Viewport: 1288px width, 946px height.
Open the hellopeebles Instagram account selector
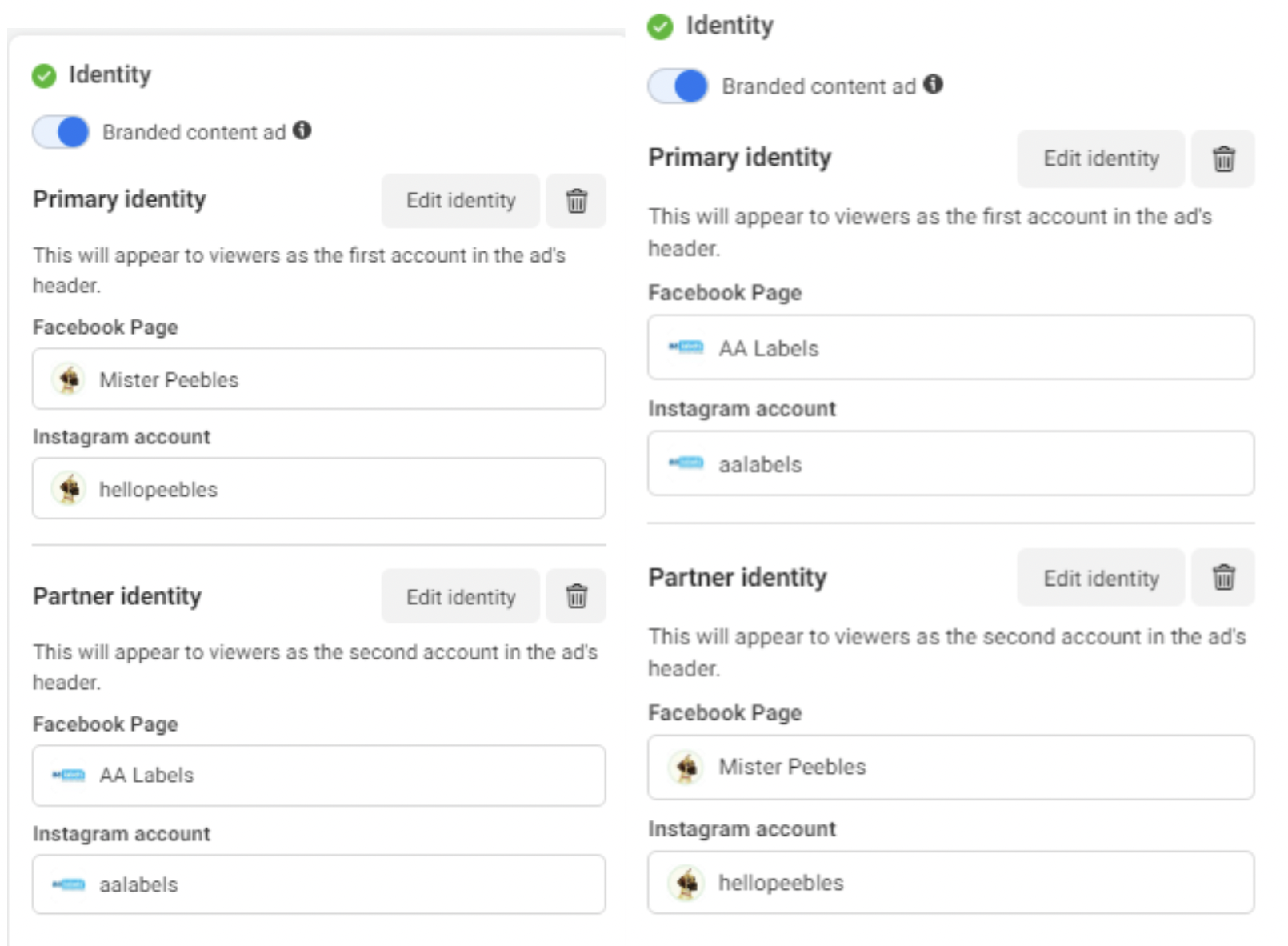pyautogui.click(x=318, y=488)
